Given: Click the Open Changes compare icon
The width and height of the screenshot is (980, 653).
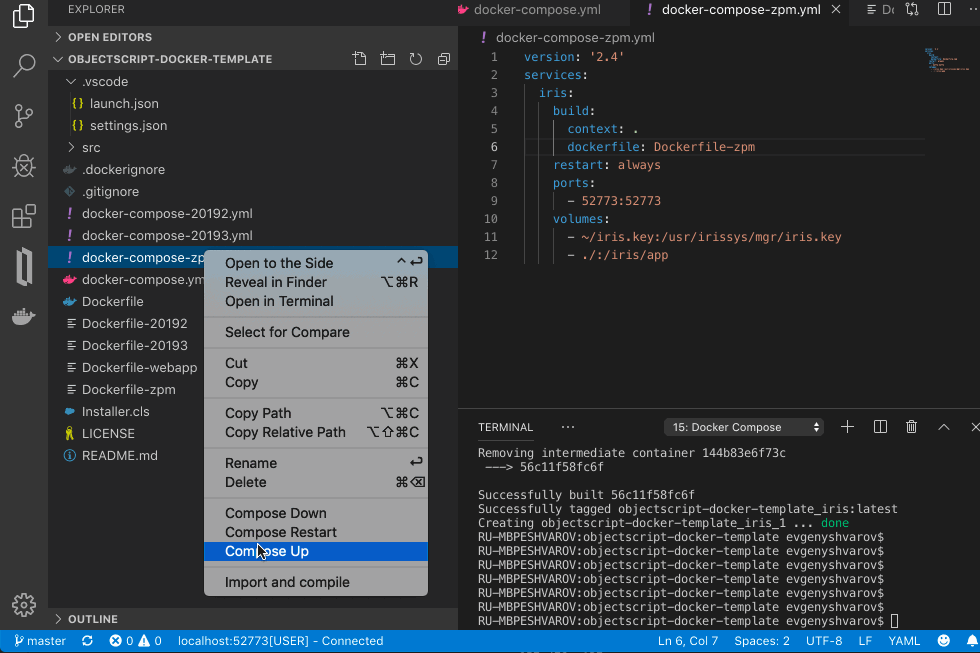Looking at the screenshot, I should tap(912, 9).
